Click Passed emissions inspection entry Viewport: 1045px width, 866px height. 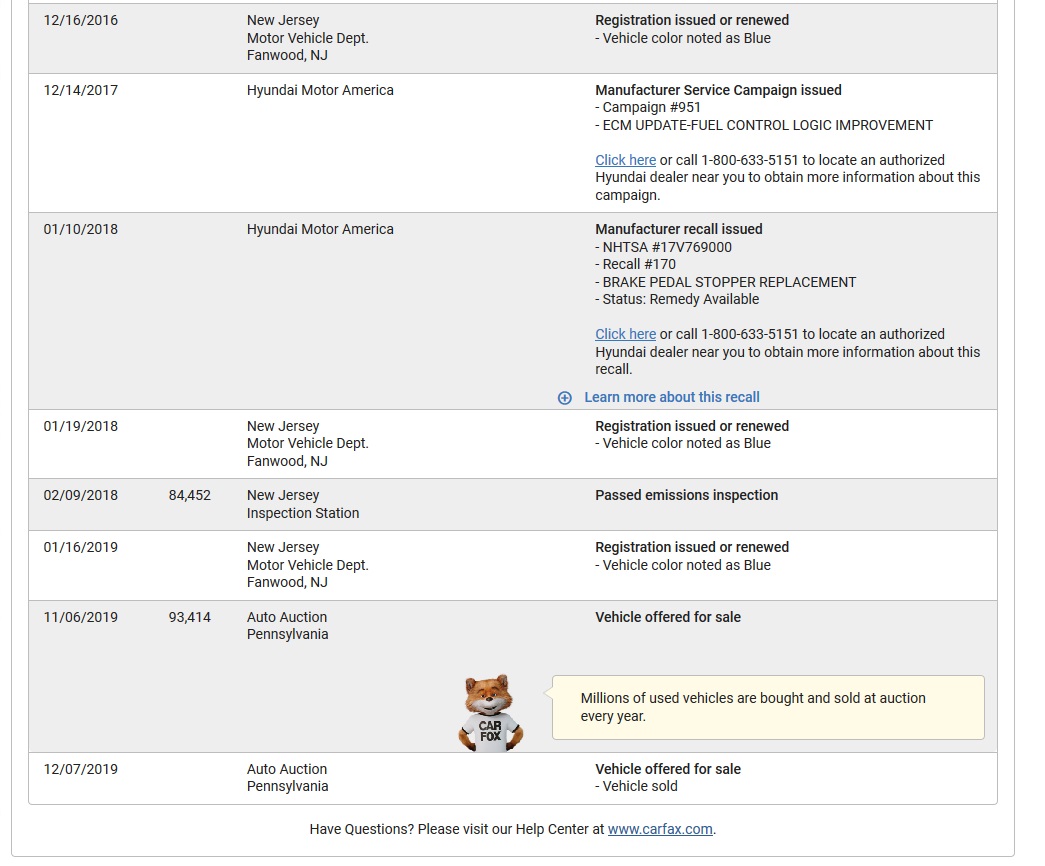pyautogui.click(x=686, y=495)
